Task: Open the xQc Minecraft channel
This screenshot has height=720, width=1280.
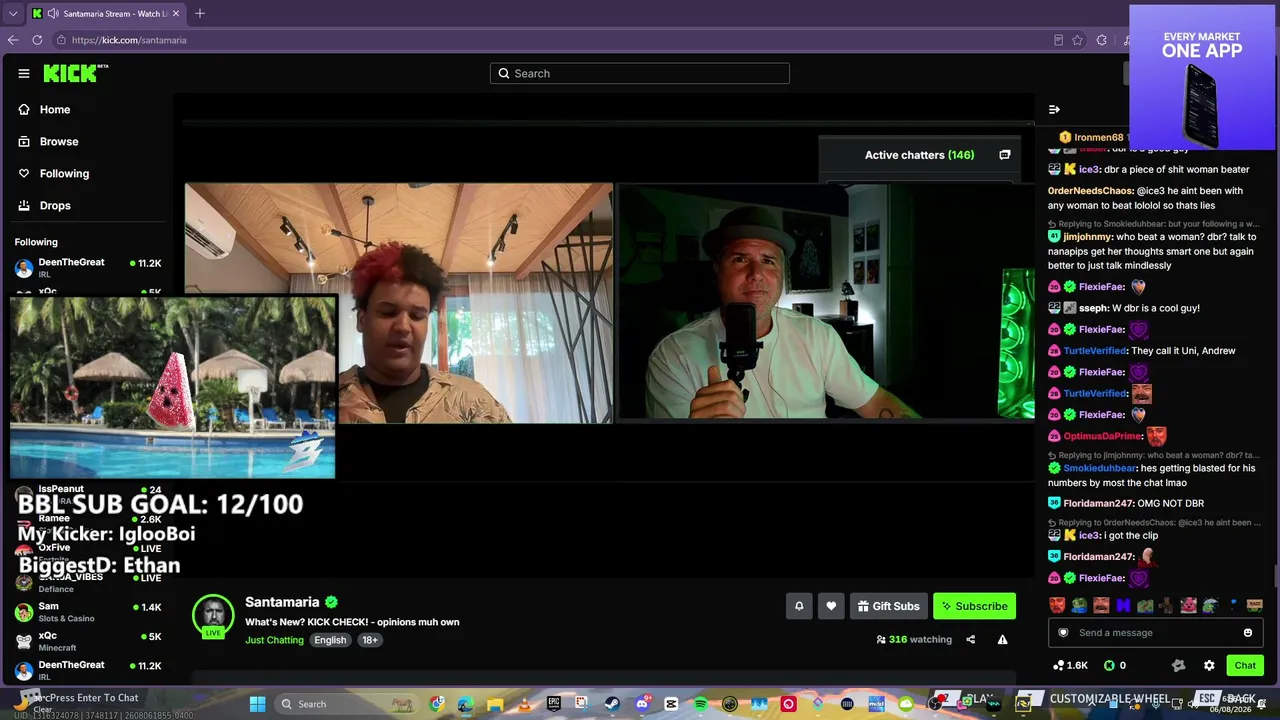Action: 88,641
